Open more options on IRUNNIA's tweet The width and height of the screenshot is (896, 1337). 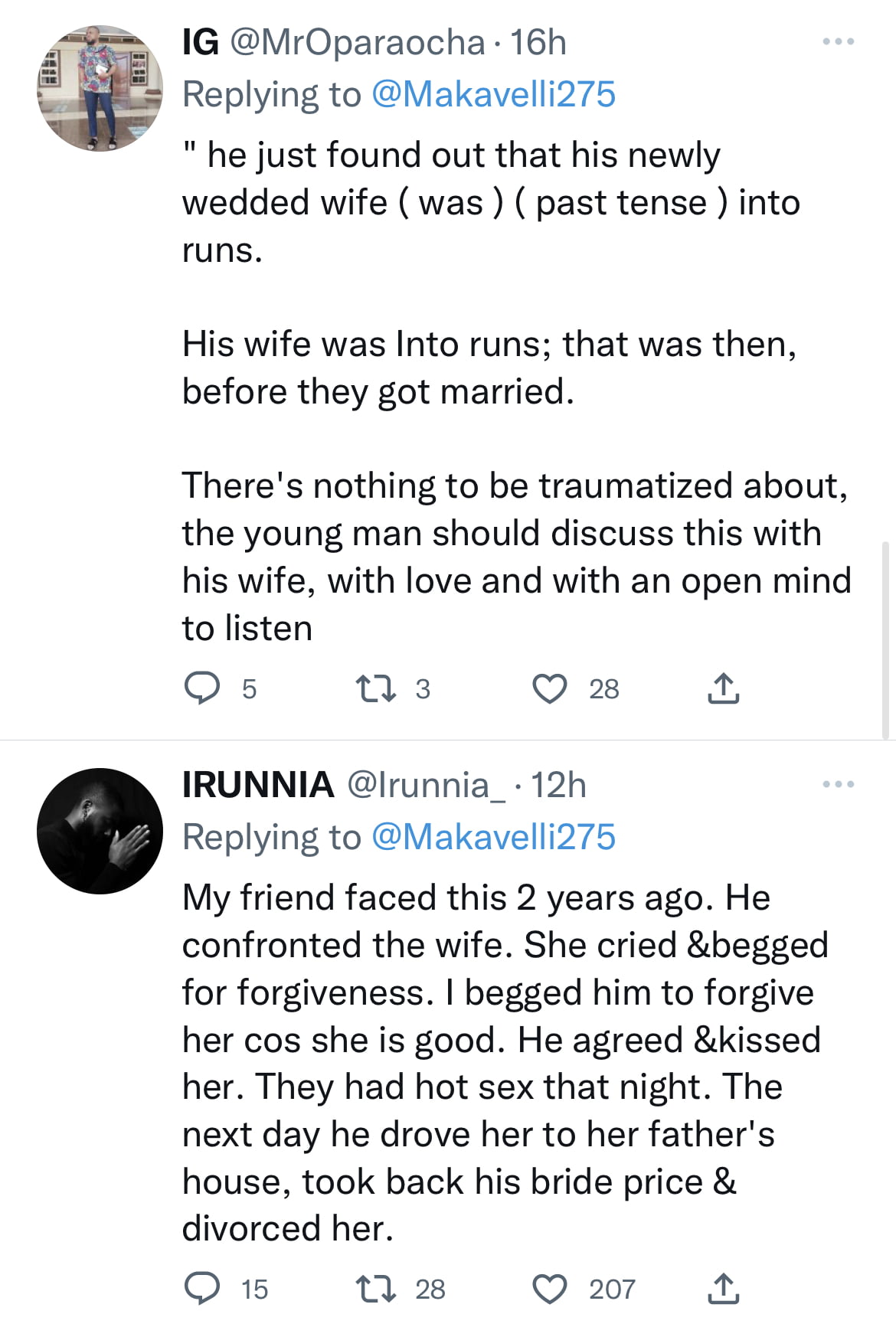(838, 784)
